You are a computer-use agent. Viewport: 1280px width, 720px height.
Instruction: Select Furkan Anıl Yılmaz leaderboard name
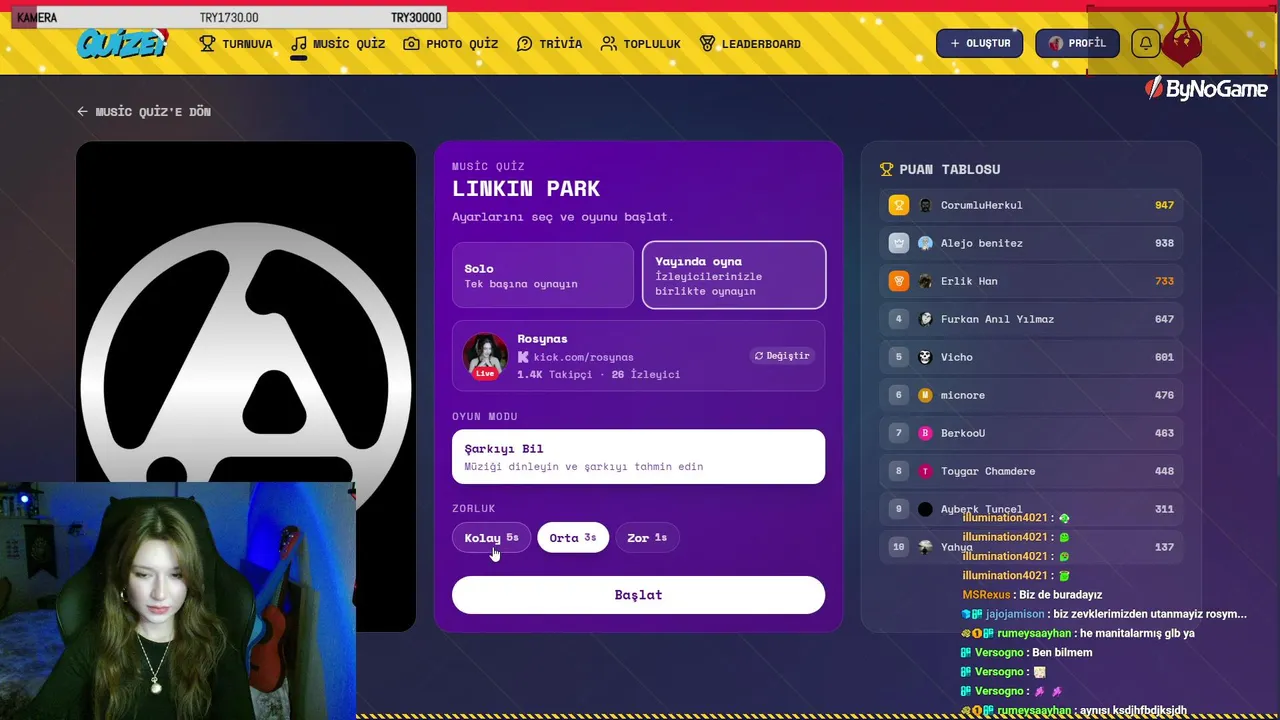click(x=997, y=319)
